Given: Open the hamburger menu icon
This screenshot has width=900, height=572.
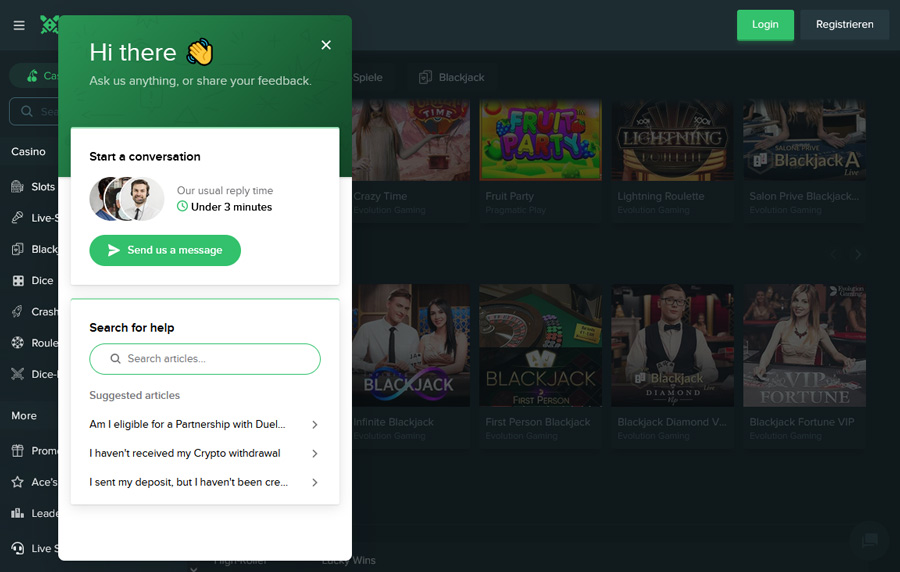Looking at the screenshot, I should 19,25.
